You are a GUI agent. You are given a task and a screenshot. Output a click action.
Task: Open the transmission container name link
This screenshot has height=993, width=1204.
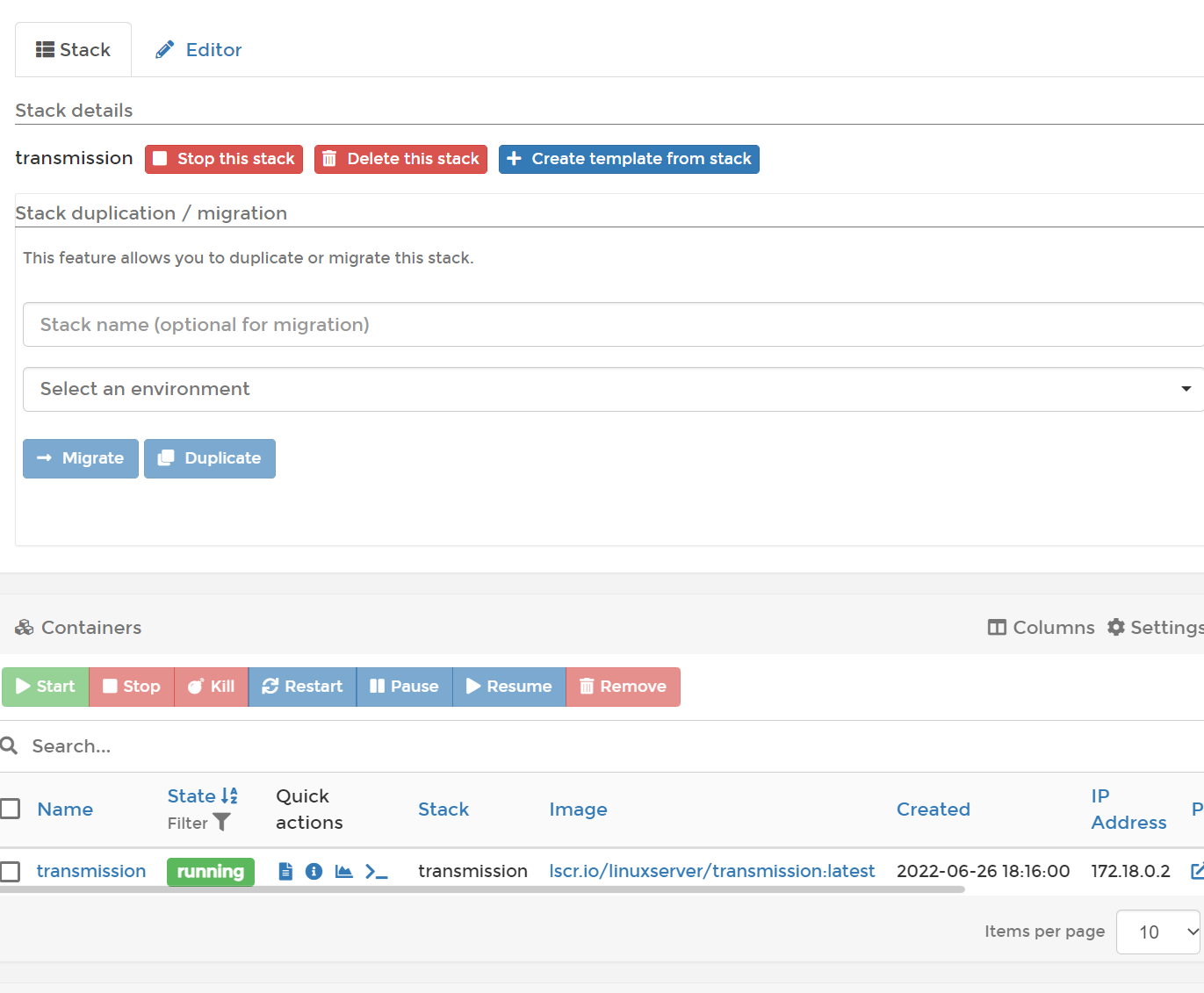tap(91, 871)
